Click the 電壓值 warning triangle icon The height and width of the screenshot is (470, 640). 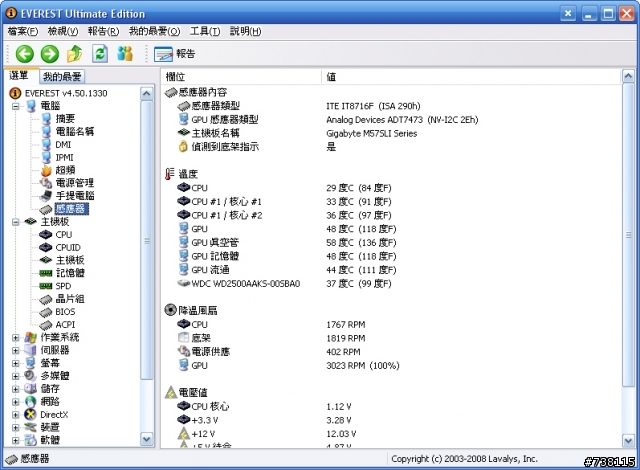pos(170,392)
